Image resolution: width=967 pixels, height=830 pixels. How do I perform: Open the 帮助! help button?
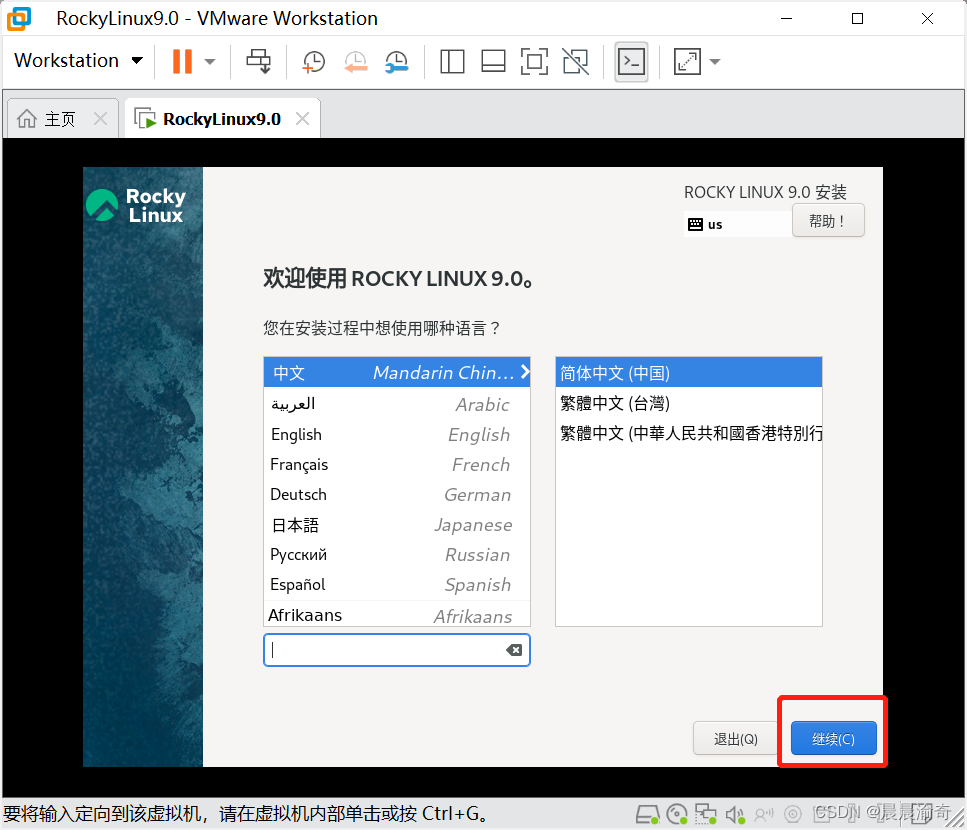pos(828,221)
